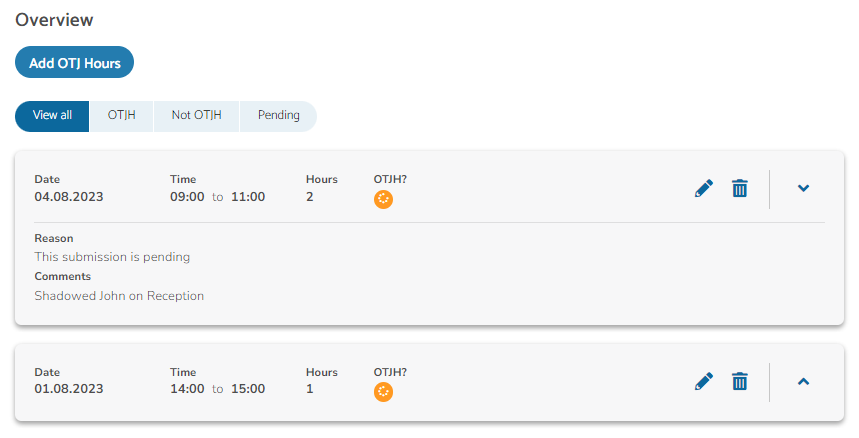Collapse the 04.08.2023 entry details chevron
This screenshot has width=859, height=438.
[x=803, y=188]
